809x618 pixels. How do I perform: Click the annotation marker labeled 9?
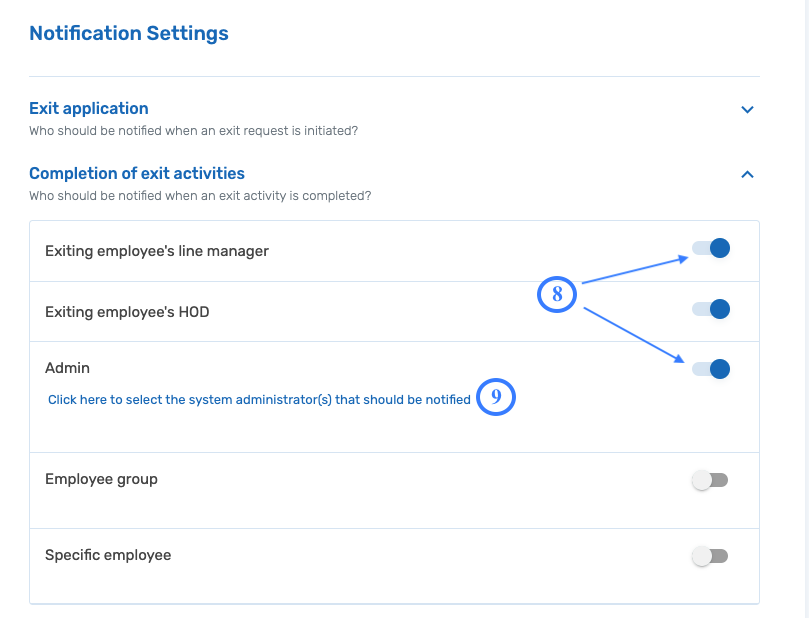pos(496,397)
